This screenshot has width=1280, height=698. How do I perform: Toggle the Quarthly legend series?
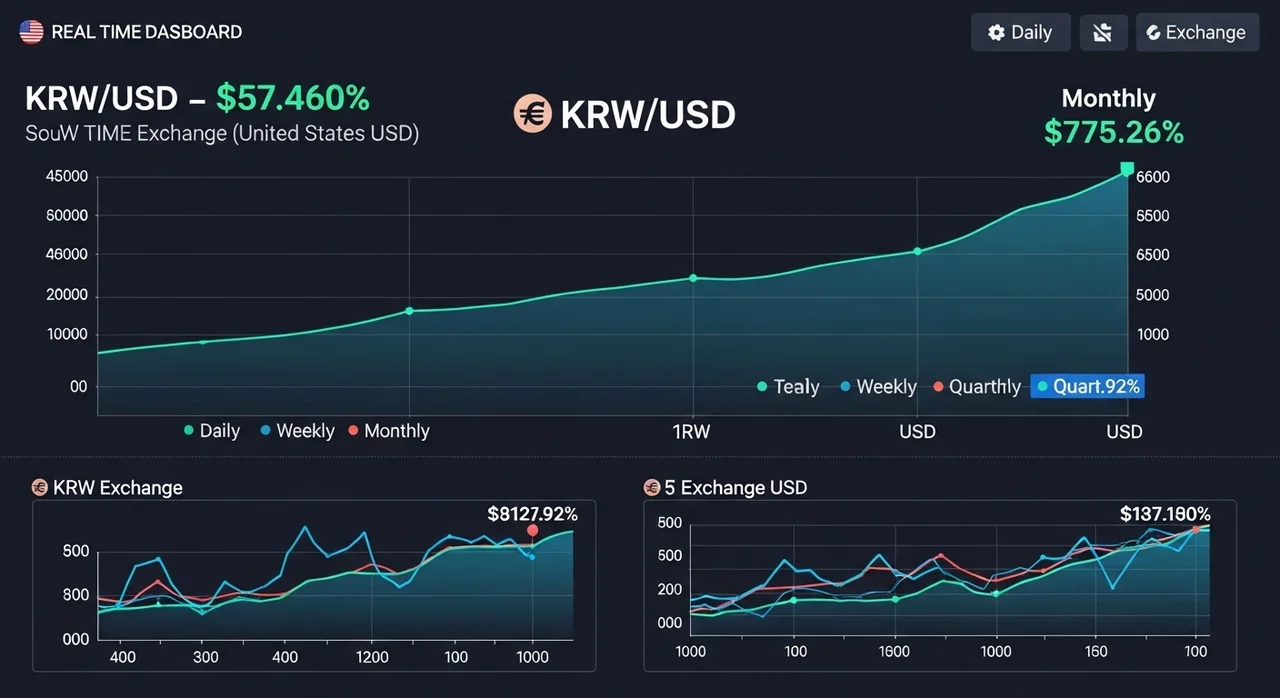tap(976, 387)
